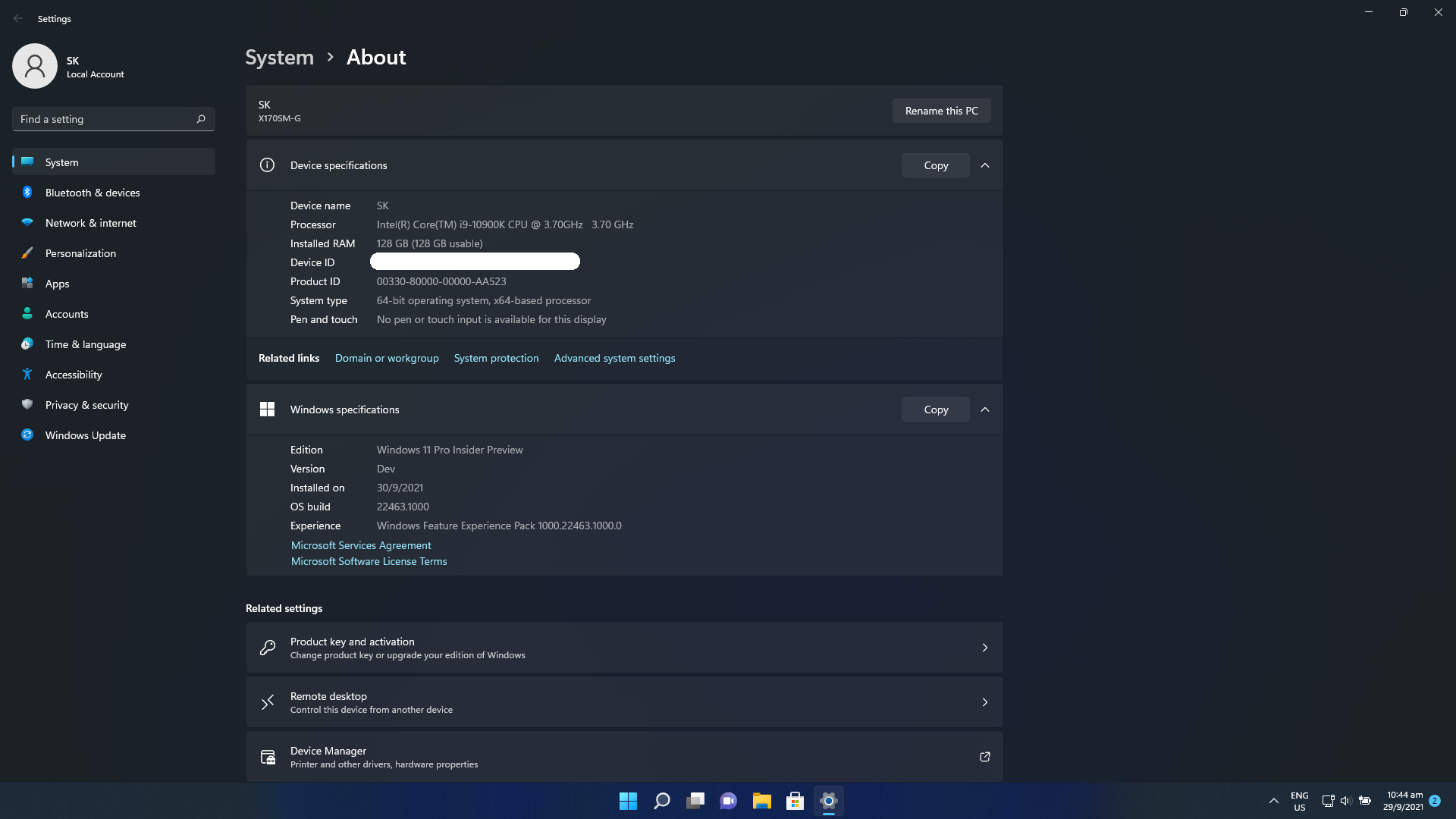Image resolution: width=1456 pixels, height=819 pixels.
Task: Open Microsoft Store from taskbar
Action: [795, 801]
